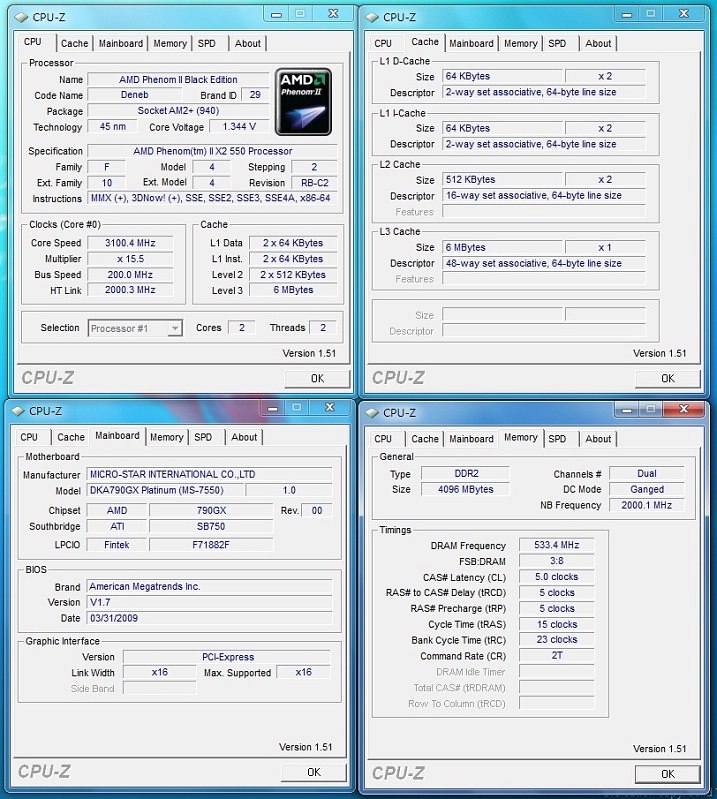The height and width of the screenshot is (799, 717).
Task: Click the chipset value '790GX'
Action: (x=211, y=511)
